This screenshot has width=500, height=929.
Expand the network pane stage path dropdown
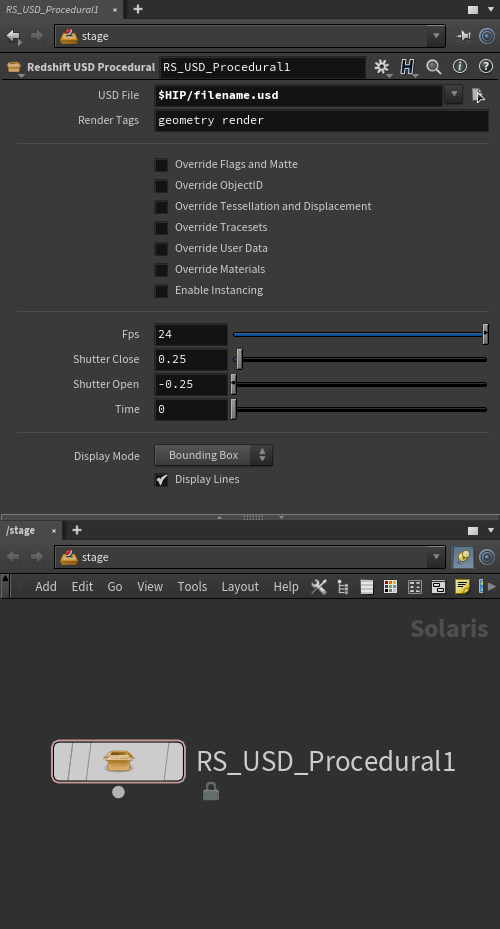tap(436, 557)
